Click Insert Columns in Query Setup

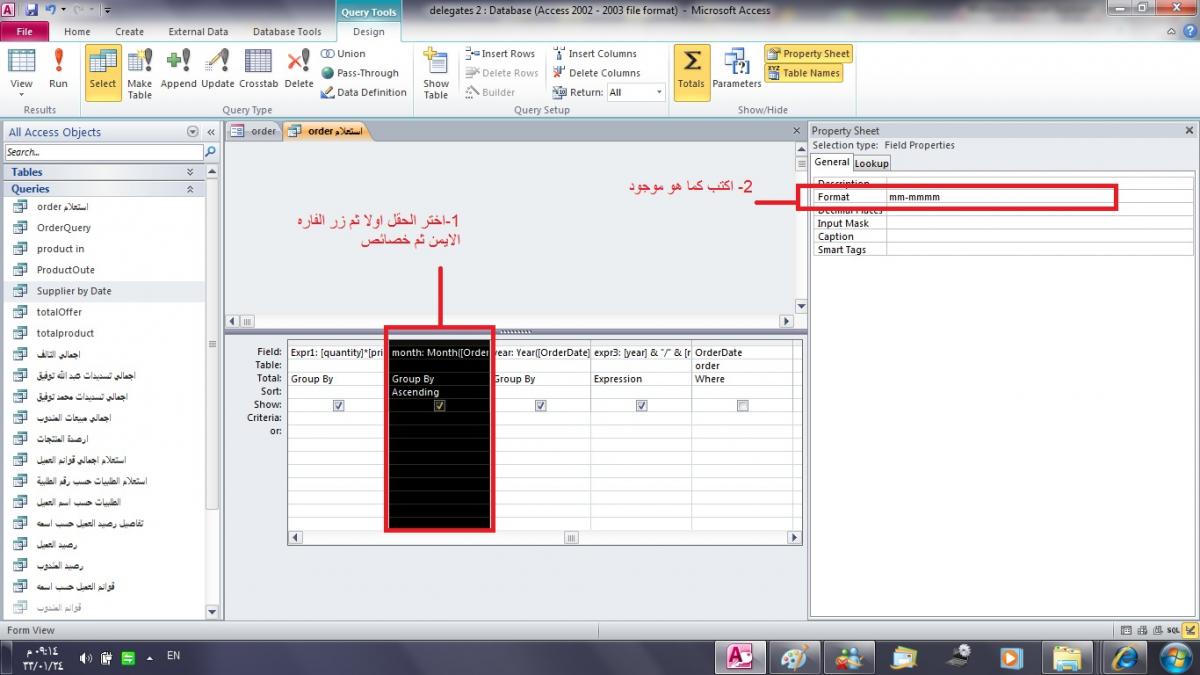point(595,54)
